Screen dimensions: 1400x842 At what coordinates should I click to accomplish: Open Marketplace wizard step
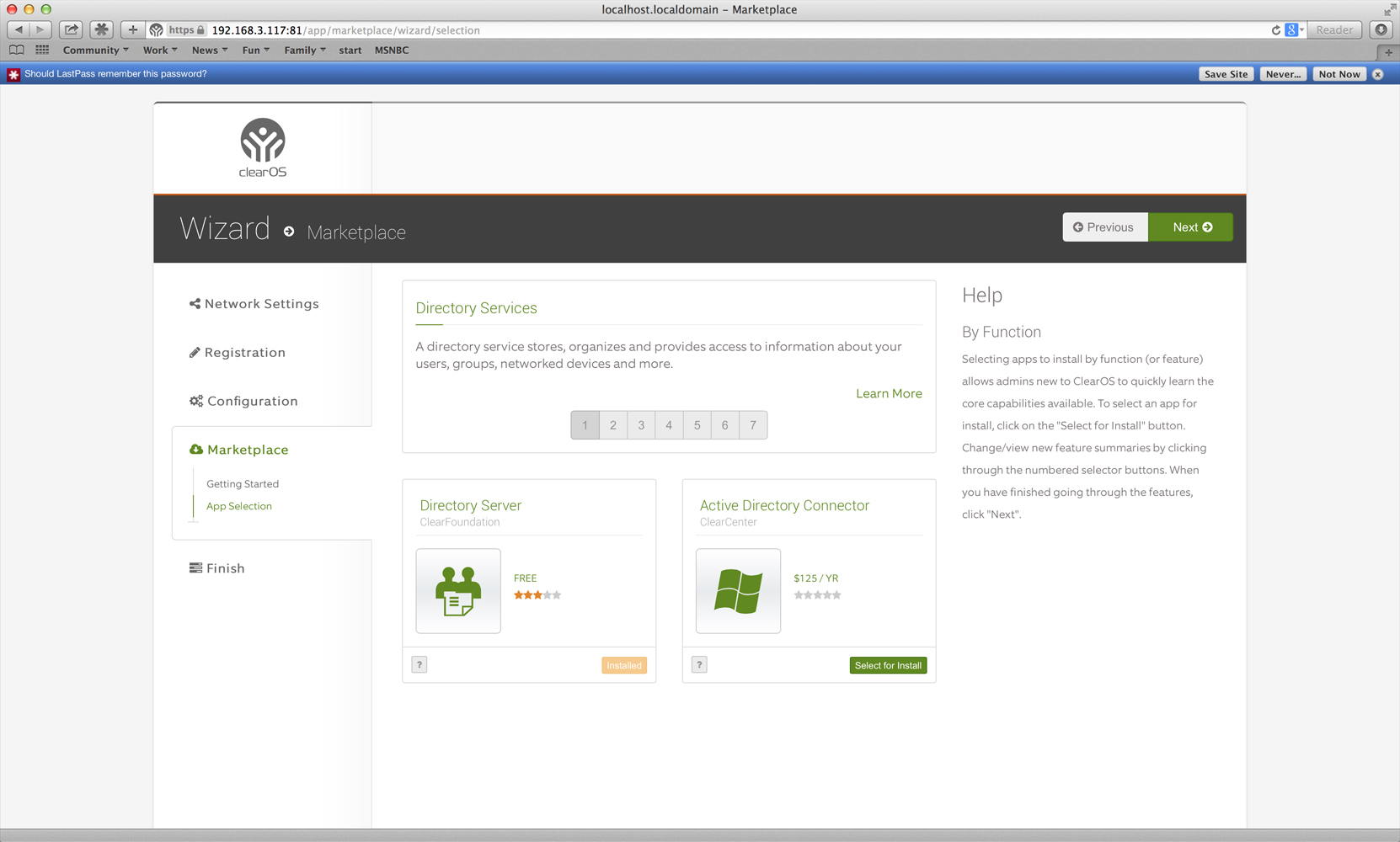coord(239,450)
